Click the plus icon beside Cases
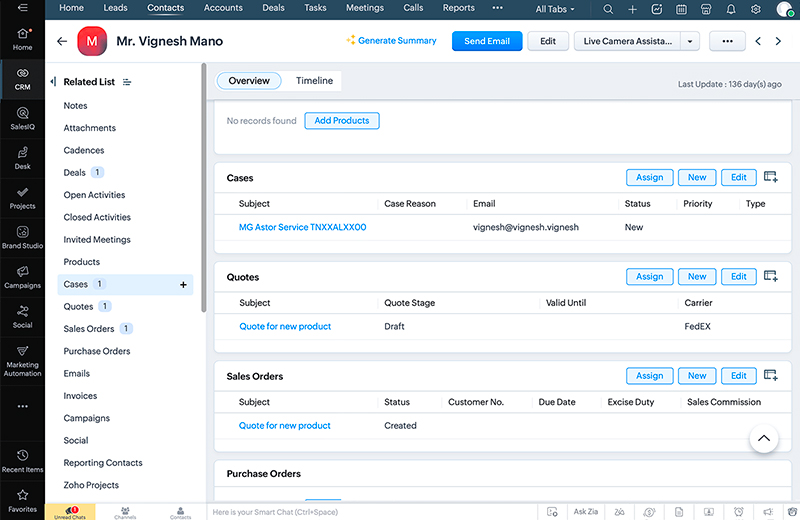The image size is (800, 520). pos(183,285)
